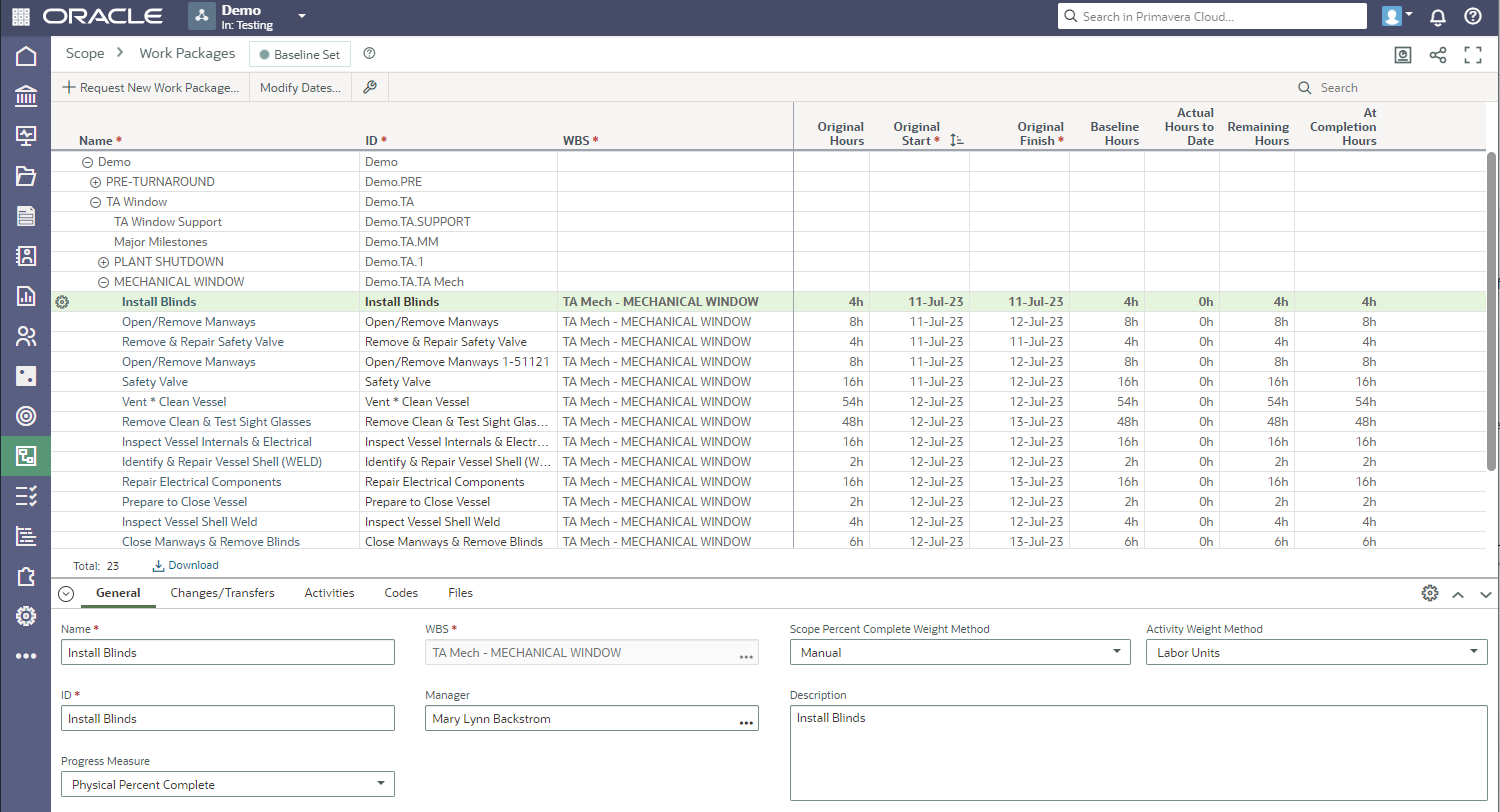Click the Home icon in left sidebar
Image resolution: width=1500 pixels, height=812 pixels.
(25, 56)
